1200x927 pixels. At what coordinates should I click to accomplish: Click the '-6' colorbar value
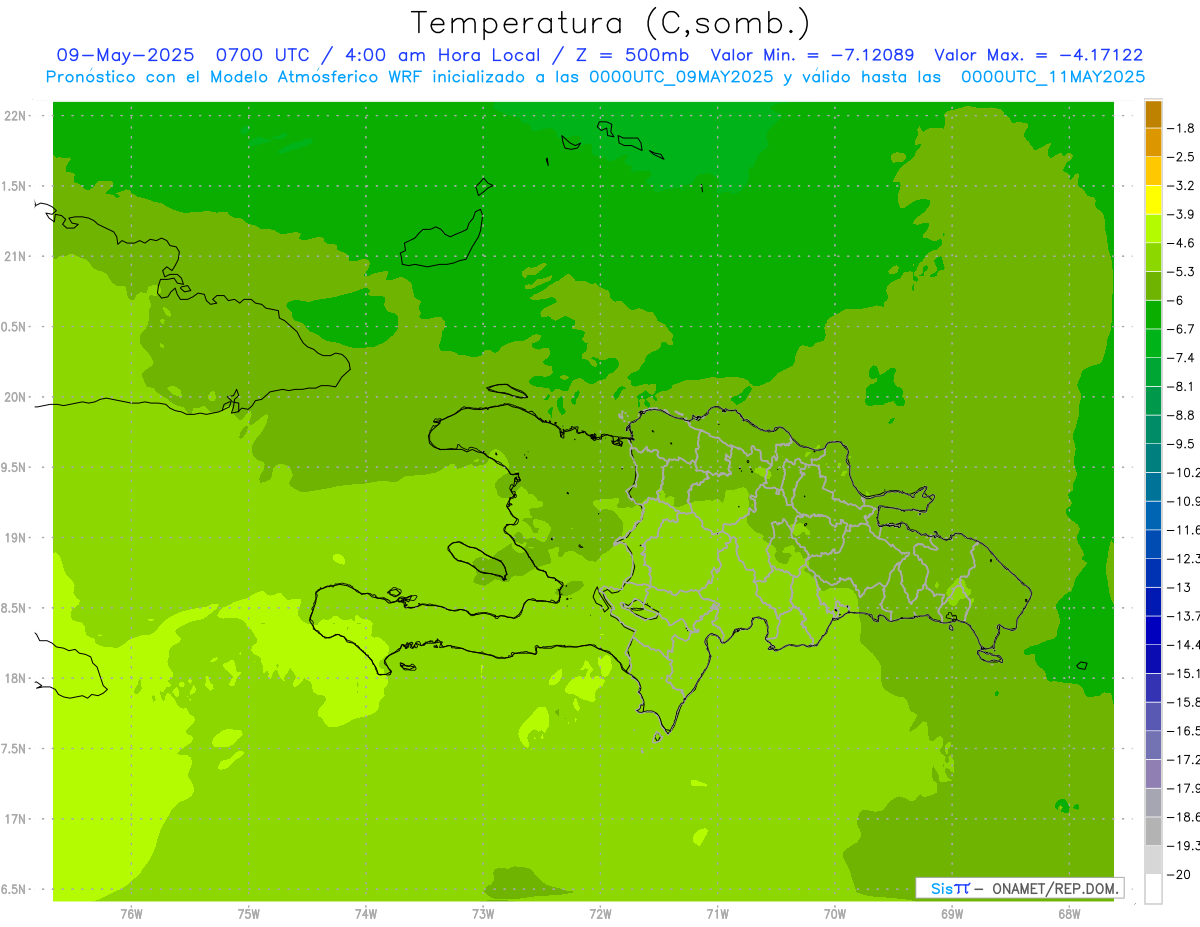coord(1177,300)
